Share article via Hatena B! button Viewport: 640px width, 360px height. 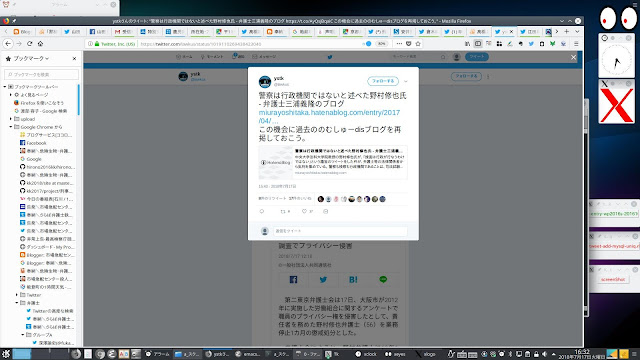click(353, 280)
